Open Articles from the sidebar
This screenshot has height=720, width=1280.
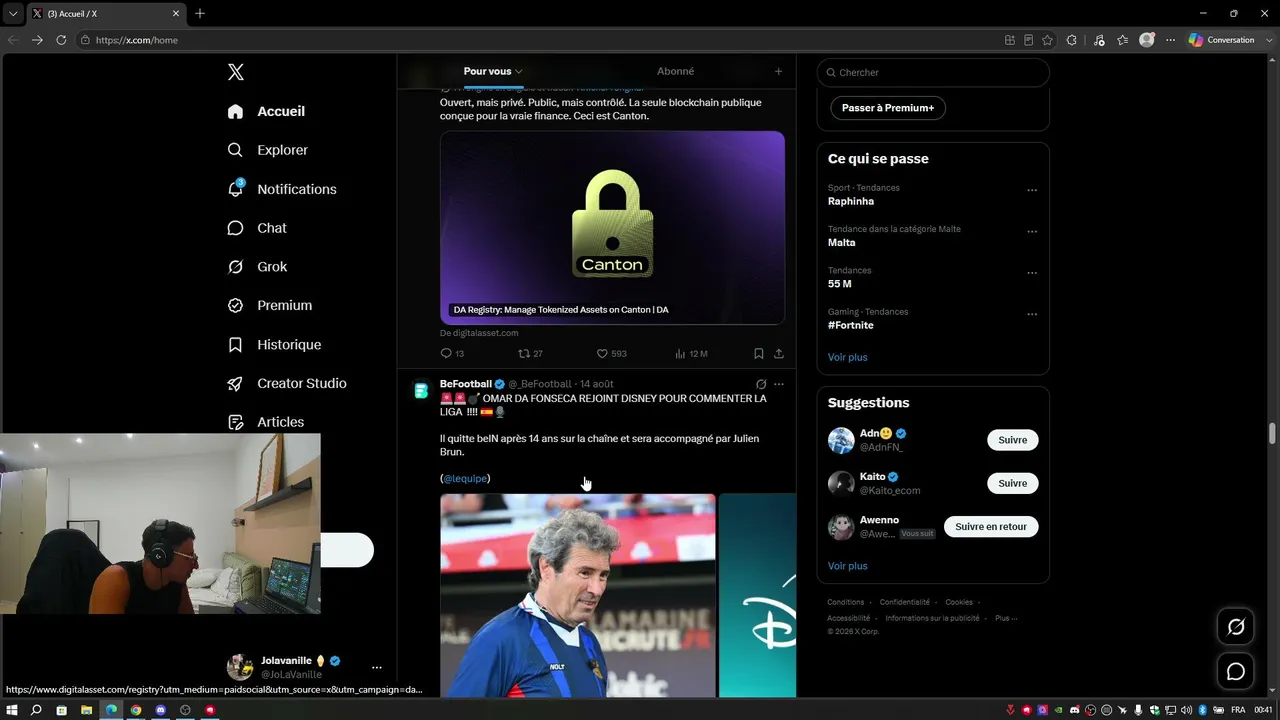pyautogui.click(x=265, y=422)
